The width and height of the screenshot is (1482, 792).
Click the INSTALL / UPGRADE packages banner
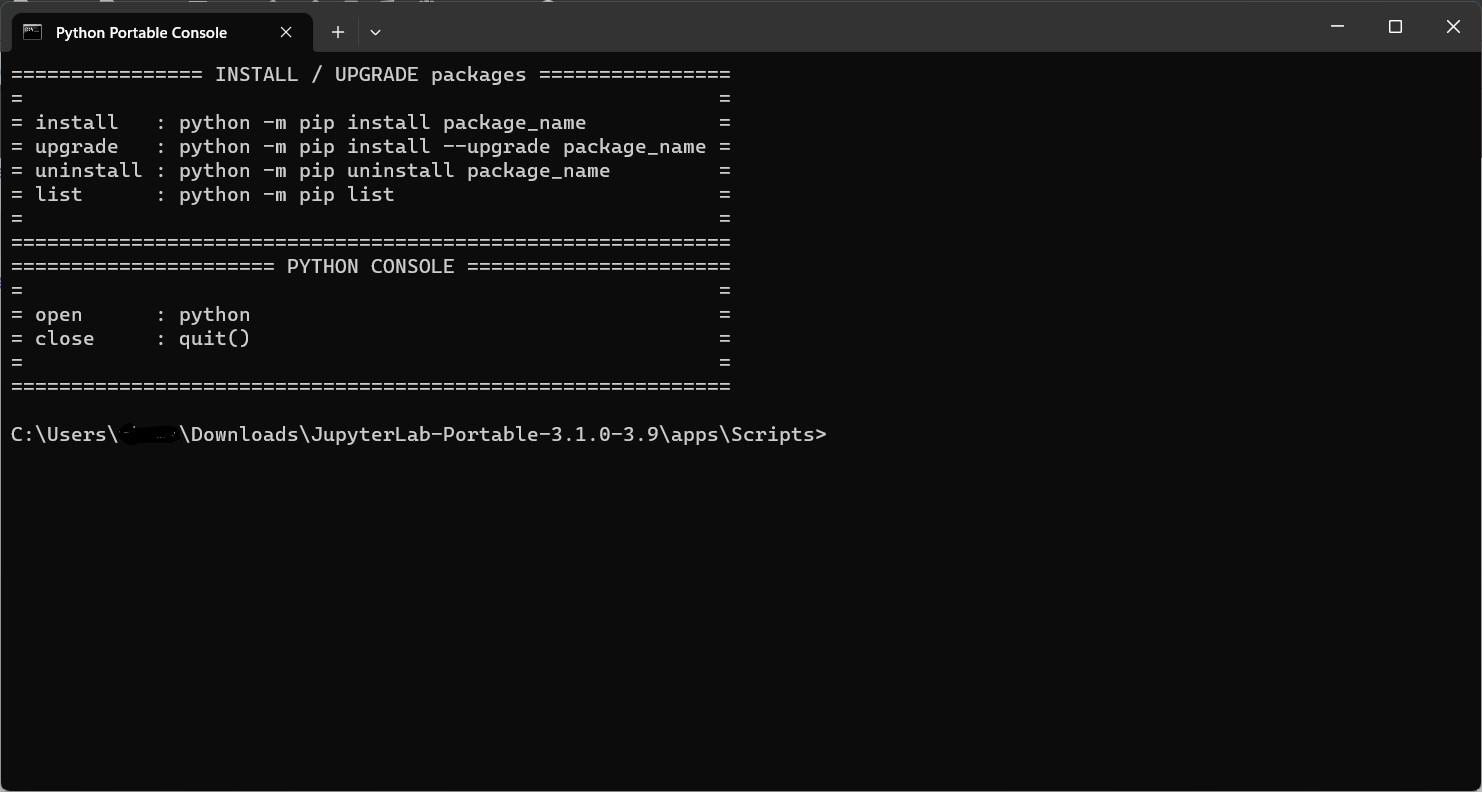click(x=370, y=74)
